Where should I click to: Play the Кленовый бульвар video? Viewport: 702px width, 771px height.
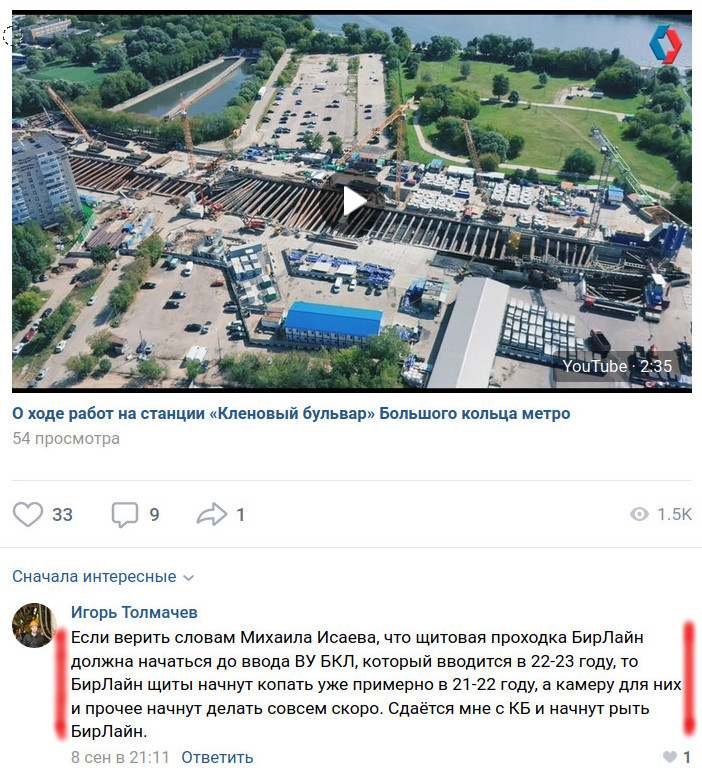(x=355, y=201)
